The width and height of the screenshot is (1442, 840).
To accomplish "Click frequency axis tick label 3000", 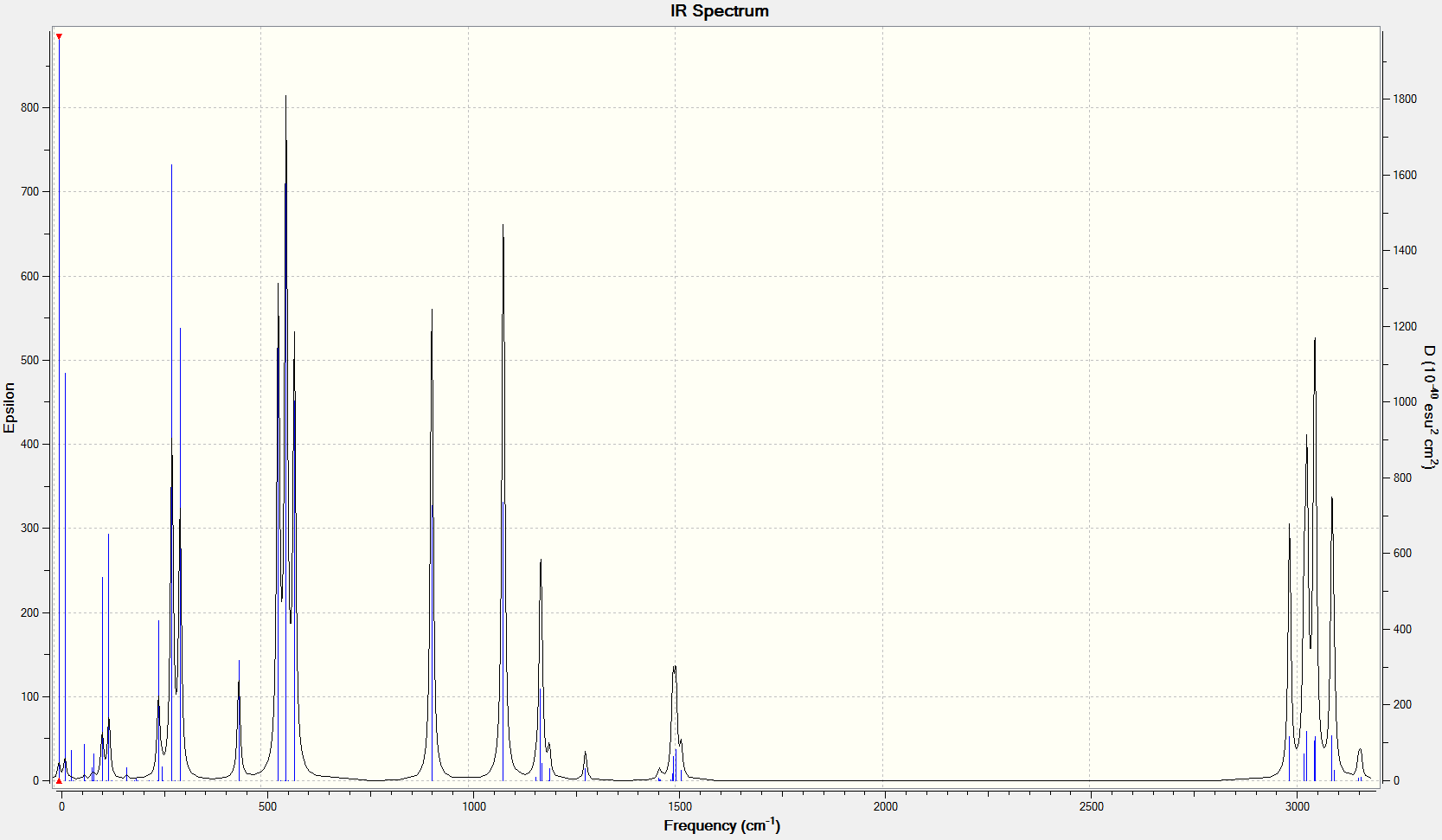I will (1298, 806).
